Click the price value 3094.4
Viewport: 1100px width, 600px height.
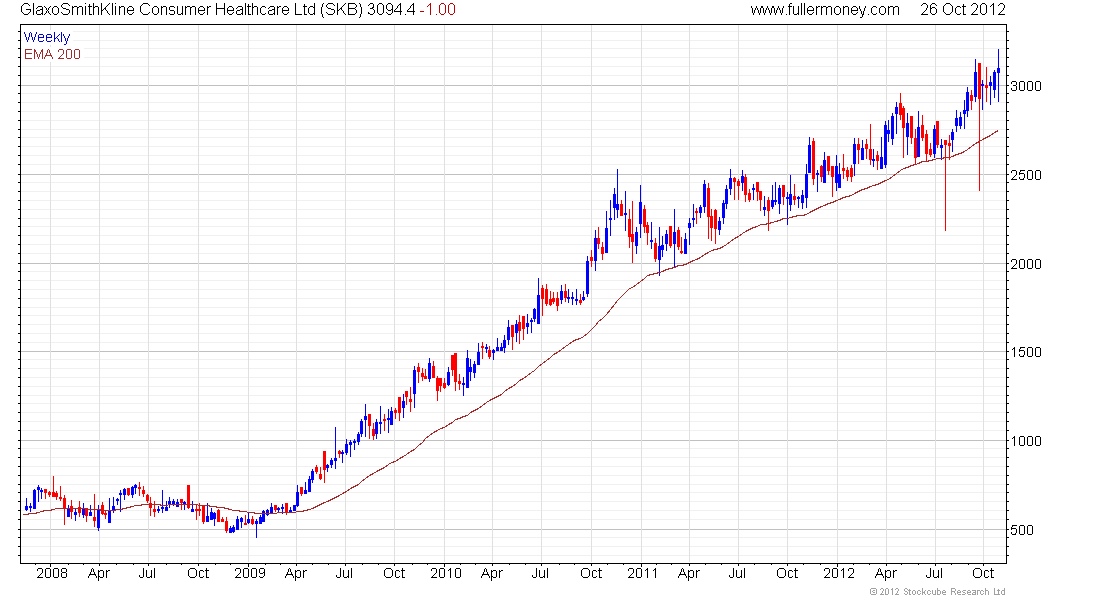tap(391, 10)
